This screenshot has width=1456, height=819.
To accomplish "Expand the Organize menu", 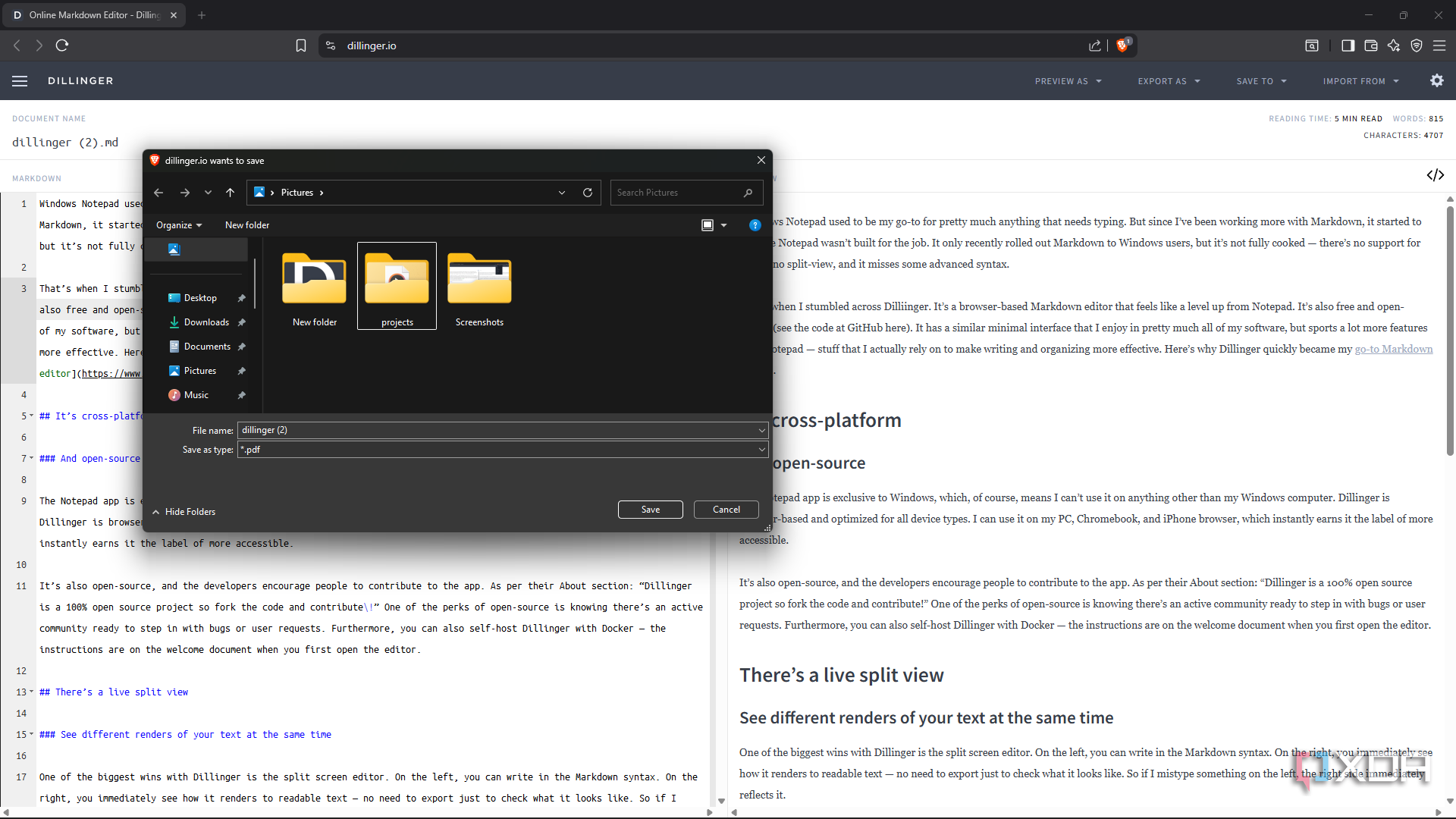I will pyautogui.click(x=179, y=225).
